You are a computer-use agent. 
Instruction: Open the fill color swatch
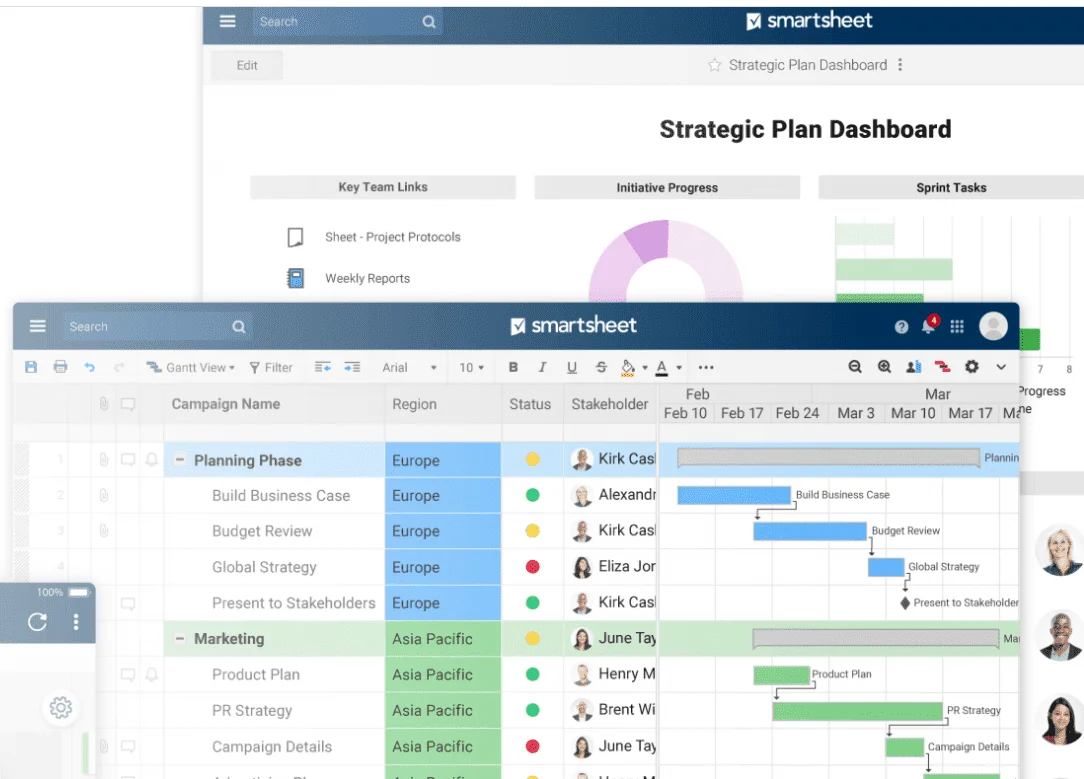point(628,367)
